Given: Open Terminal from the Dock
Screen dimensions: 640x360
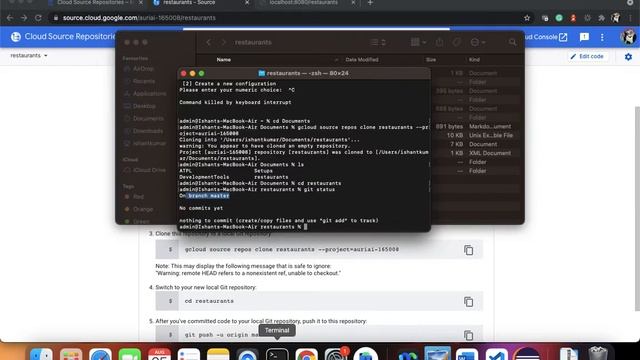Looking at the screenshot, I should click(x=277, y=354).
